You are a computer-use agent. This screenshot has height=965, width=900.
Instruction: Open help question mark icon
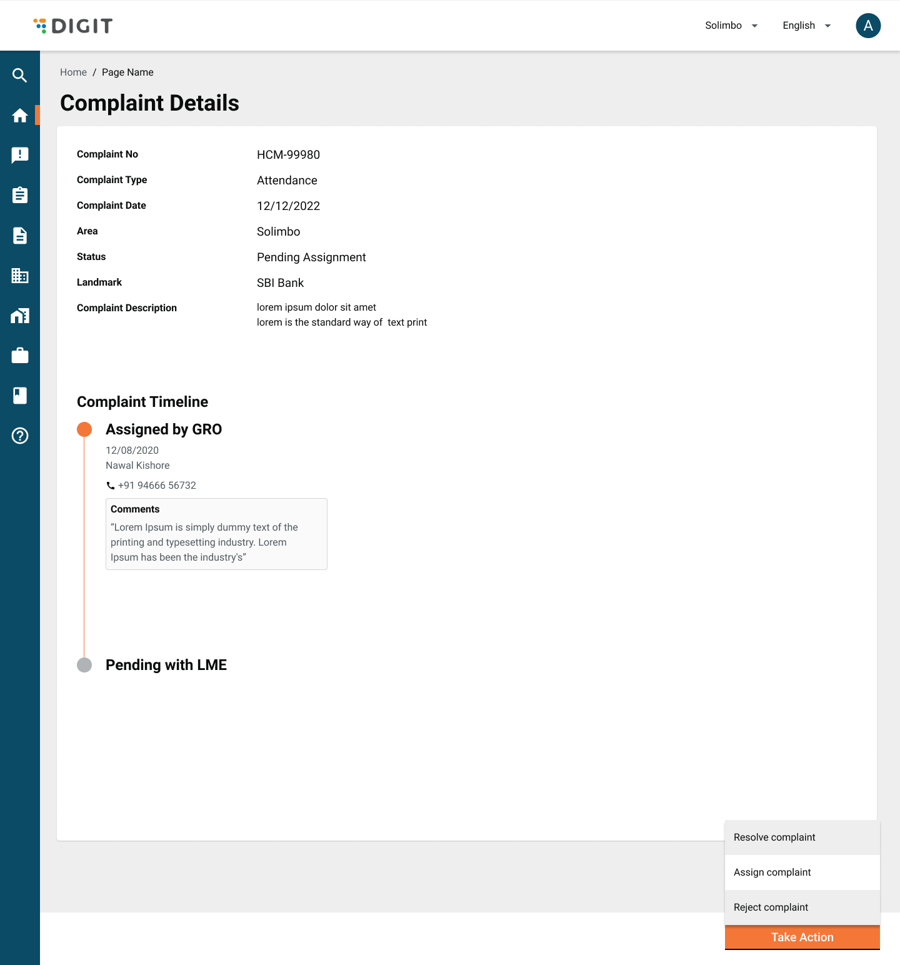(x=20, y=436)
